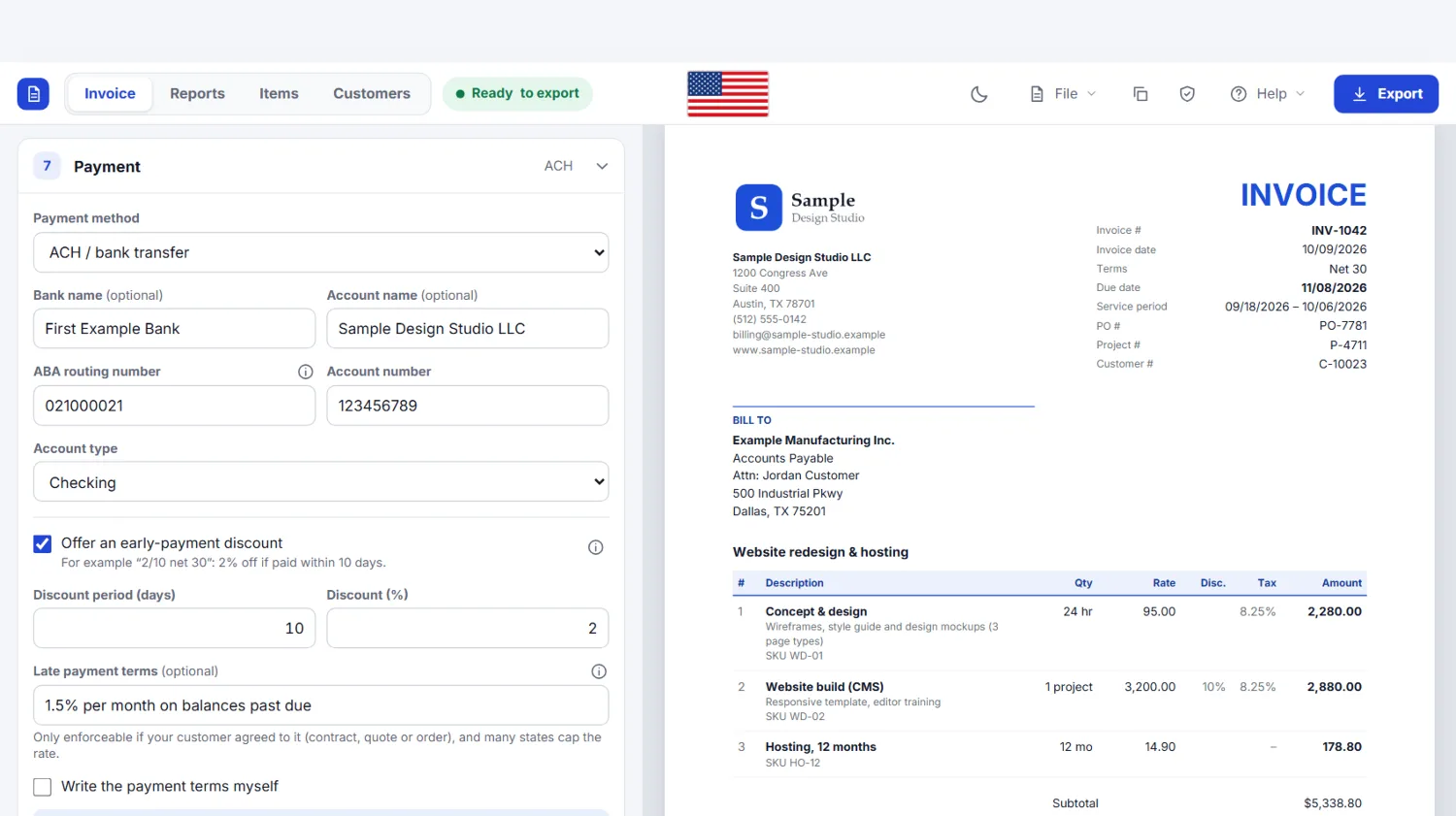The image size is (1456, 816).
Task: Click the Discount percent field
Action: (x=468, y=629)
